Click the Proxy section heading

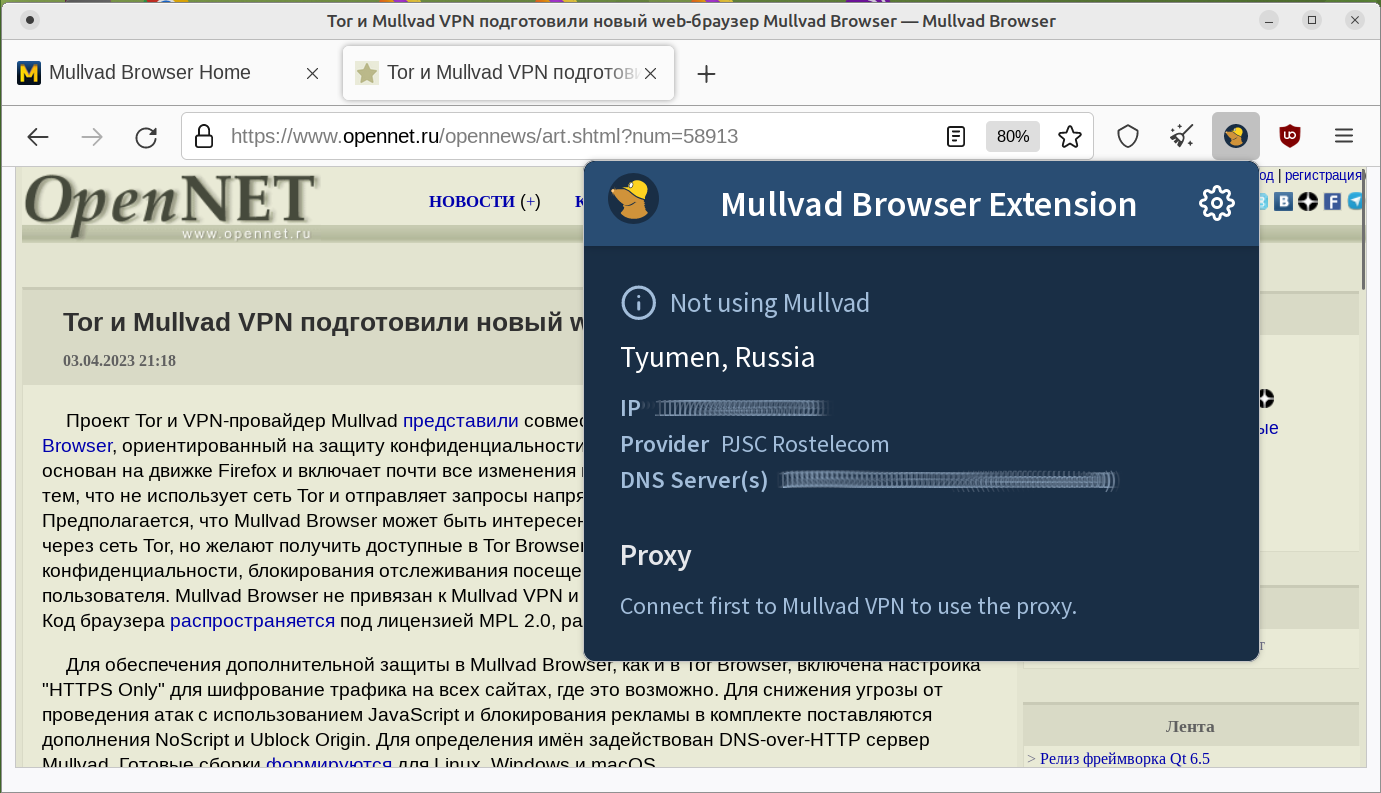tap(656, 555)
